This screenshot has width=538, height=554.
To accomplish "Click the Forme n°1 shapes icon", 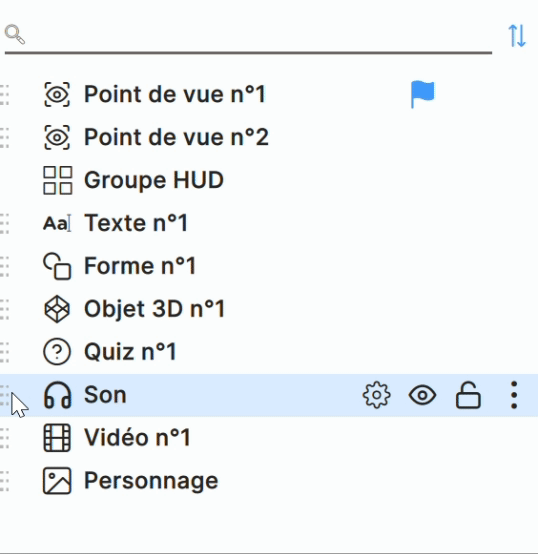I will (x=57, y=266).
